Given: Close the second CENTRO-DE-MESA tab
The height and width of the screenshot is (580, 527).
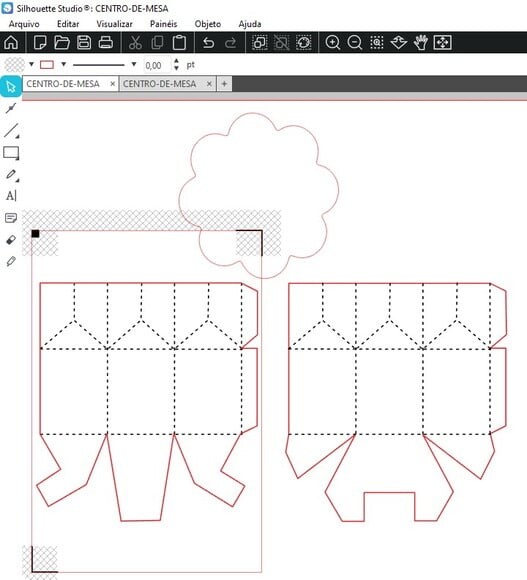Looking at the screenshot, I should coord(209,84).
